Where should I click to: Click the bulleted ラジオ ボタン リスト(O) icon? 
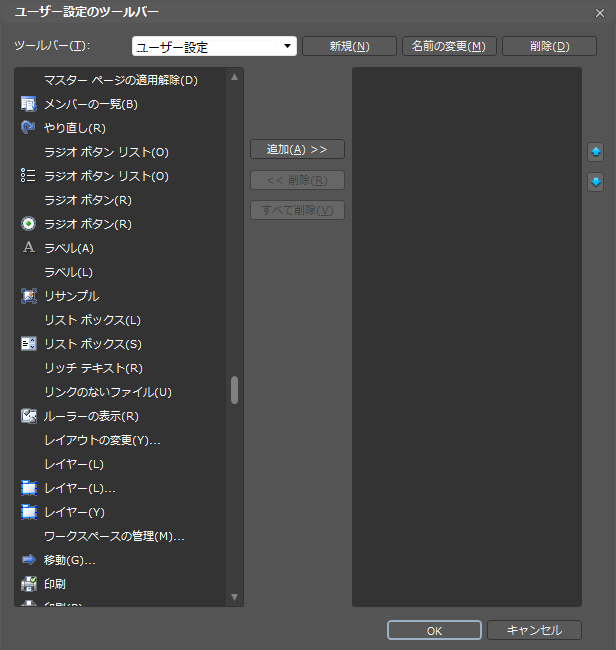pyautogui.click(x=29, y=176)
